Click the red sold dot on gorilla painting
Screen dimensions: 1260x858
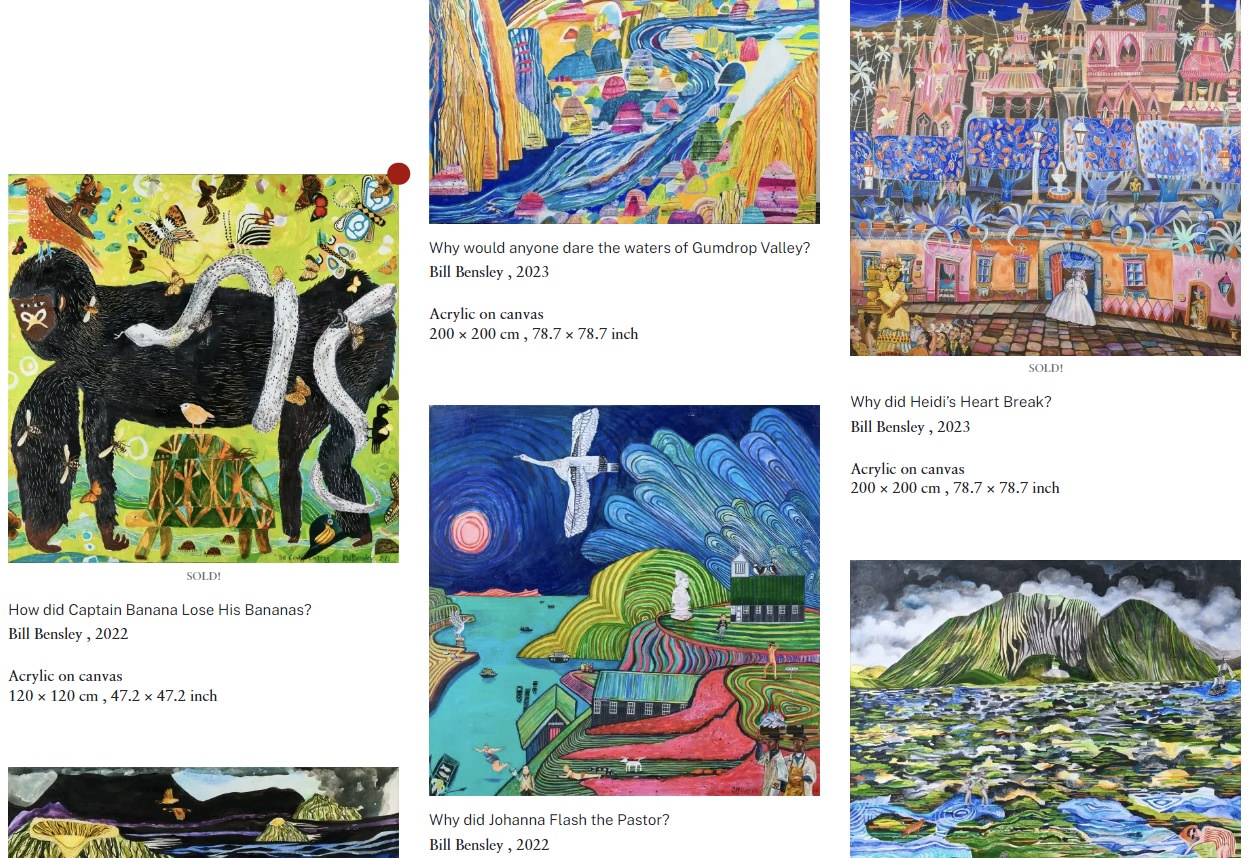(398, 174)
